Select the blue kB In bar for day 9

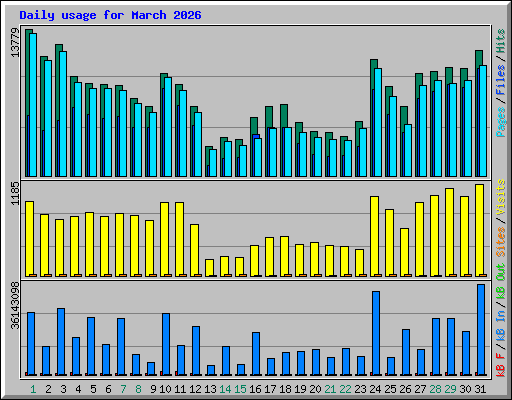click(x=151, y=369)
